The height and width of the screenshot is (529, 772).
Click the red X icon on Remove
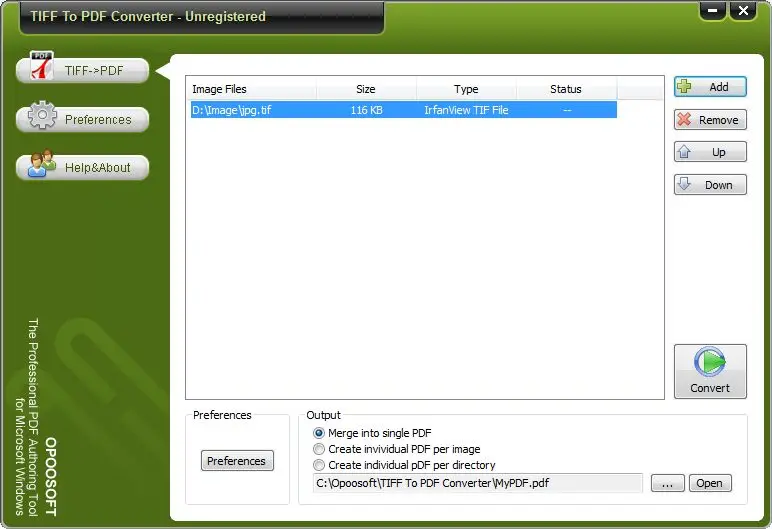coord(684,119)
